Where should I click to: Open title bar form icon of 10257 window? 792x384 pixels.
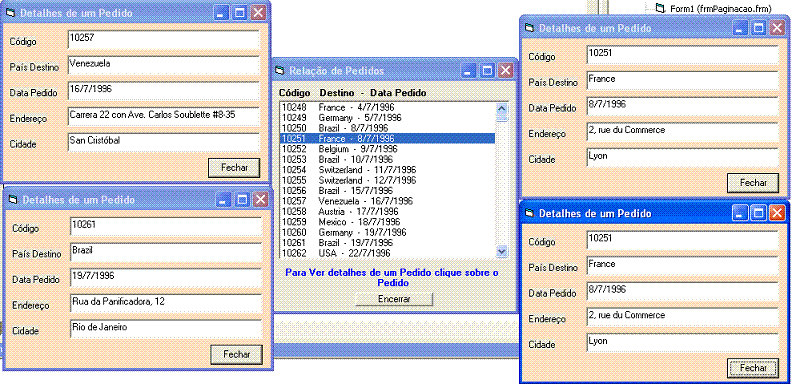11,13
